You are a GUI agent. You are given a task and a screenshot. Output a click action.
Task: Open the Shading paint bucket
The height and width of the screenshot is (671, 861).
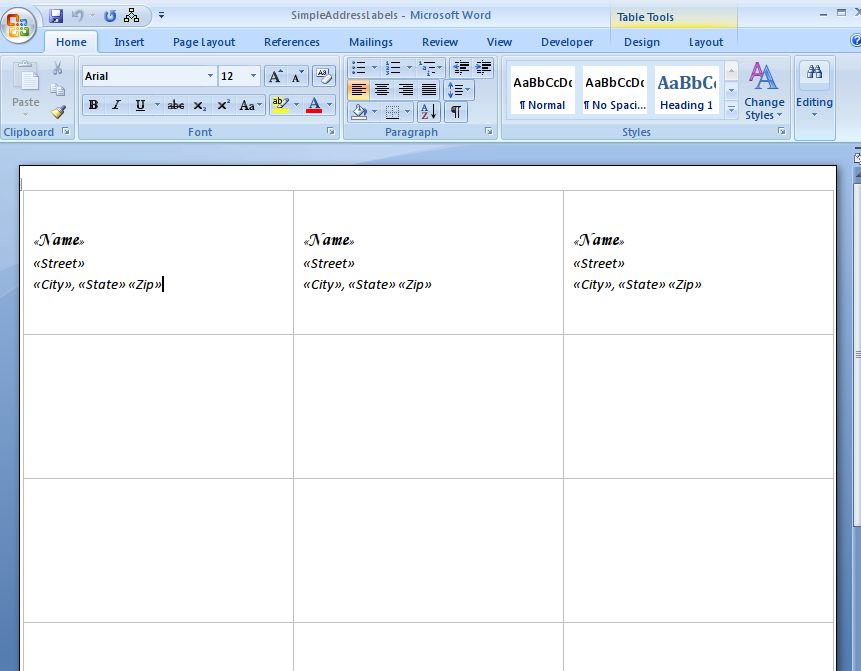[x=360, y=113]
